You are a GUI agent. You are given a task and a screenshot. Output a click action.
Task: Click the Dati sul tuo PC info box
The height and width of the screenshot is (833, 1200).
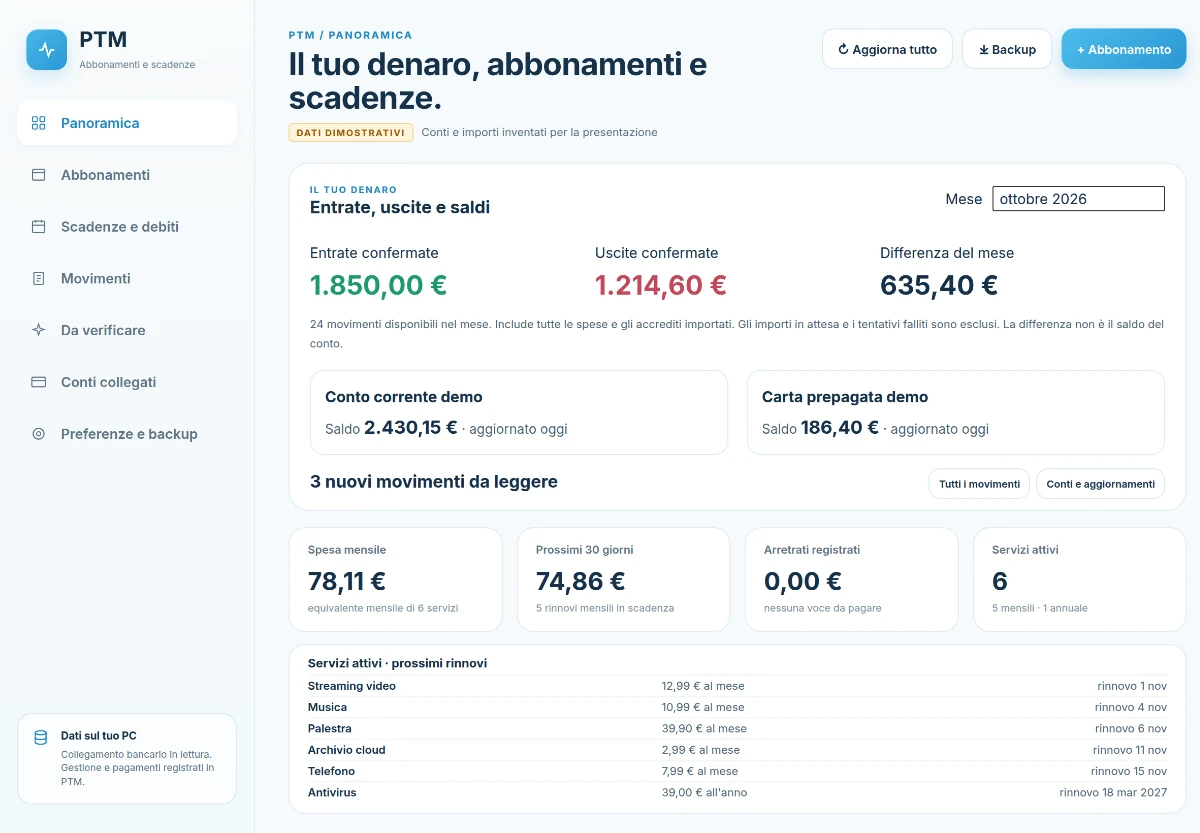(x=127, y=759)
